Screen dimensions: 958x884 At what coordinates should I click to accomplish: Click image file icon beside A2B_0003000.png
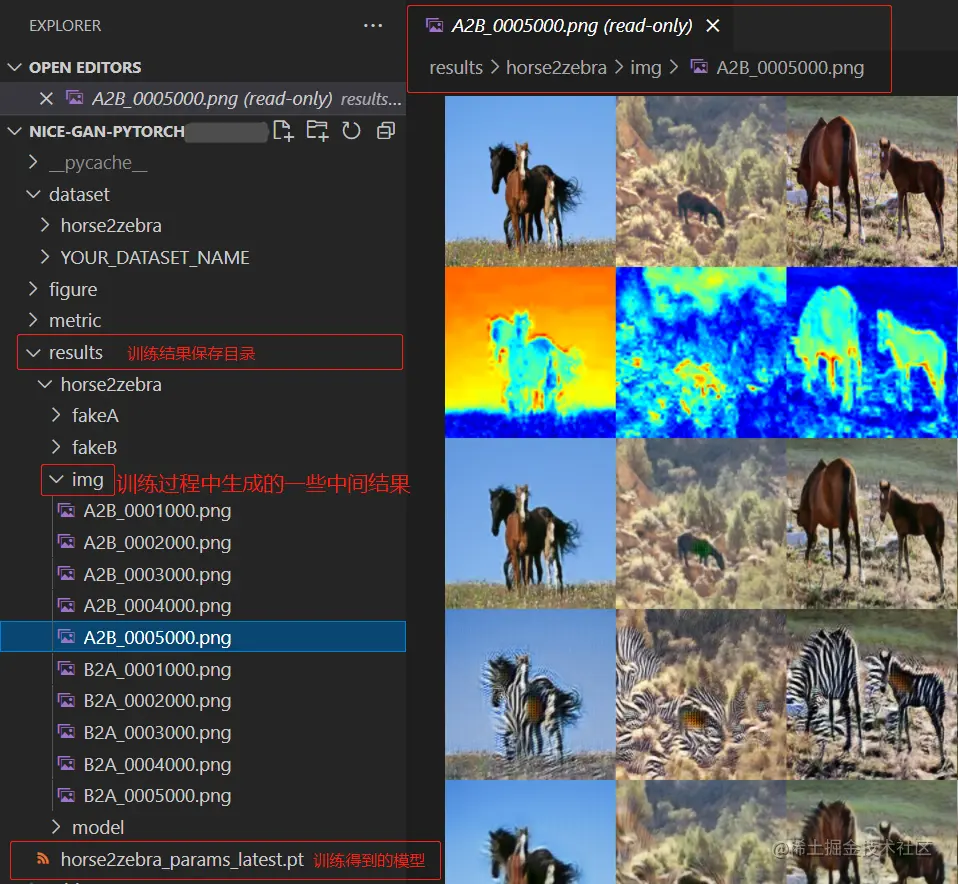click(x=66, y=574)
